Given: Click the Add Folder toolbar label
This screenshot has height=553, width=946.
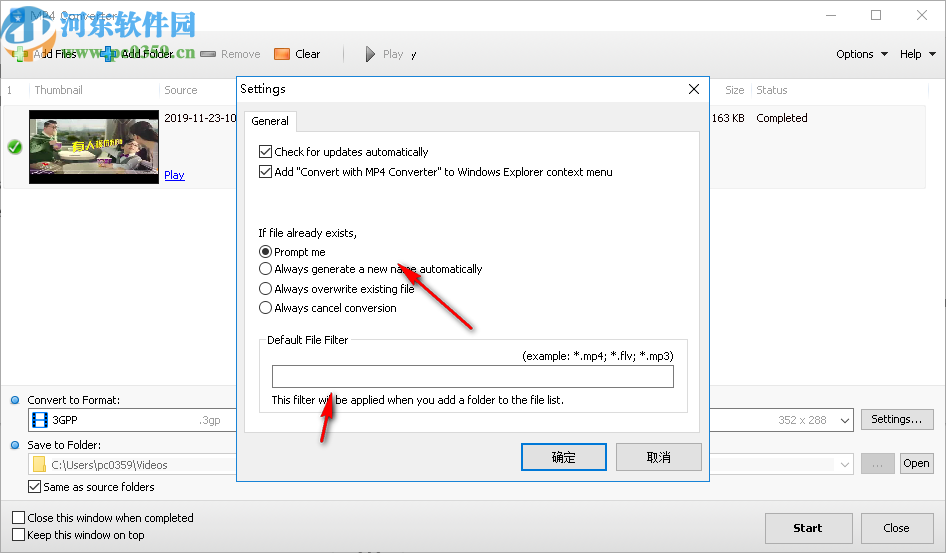Looking at the screenshot, I should click(147, 54).
